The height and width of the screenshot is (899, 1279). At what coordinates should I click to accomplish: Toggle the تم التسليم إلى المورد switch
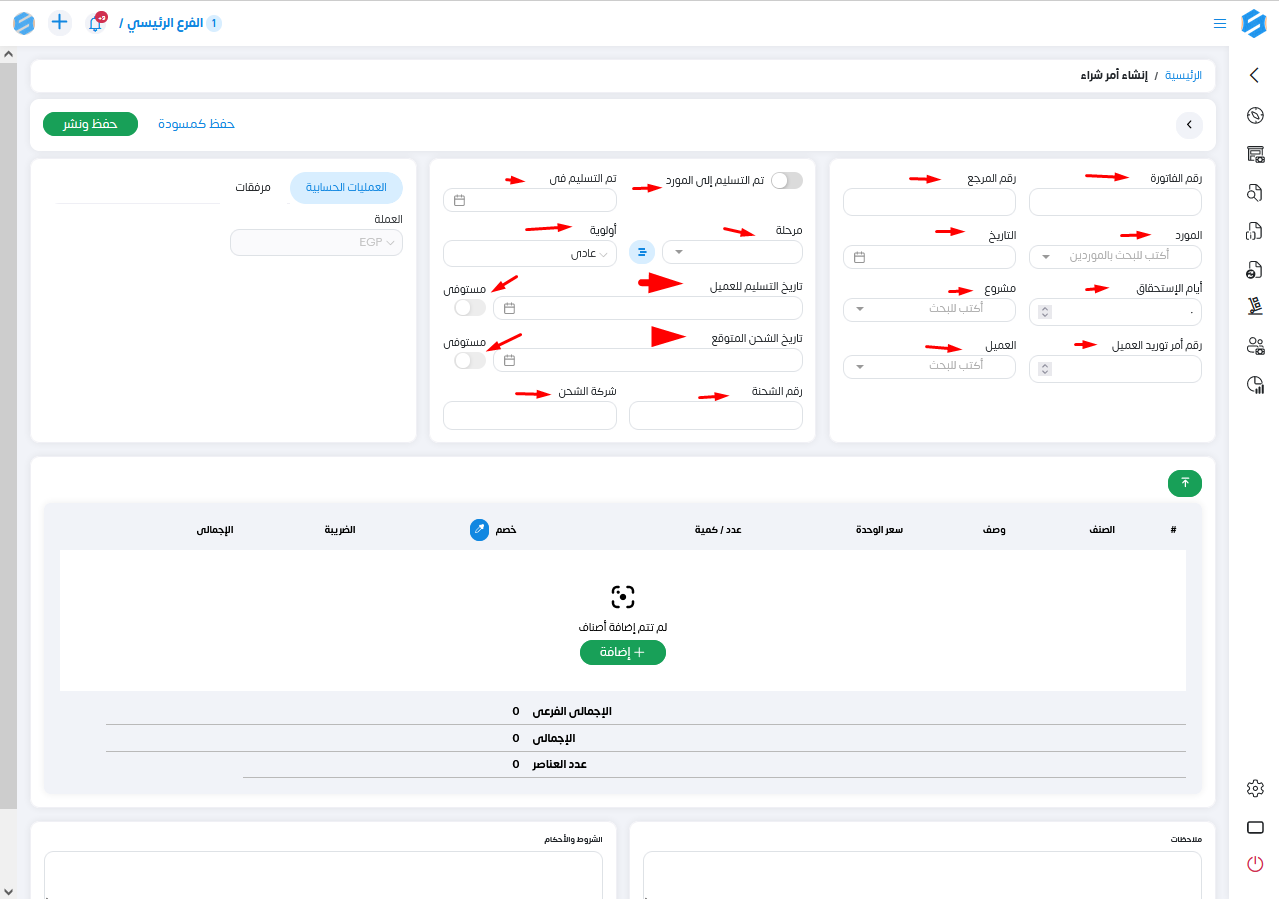786,180
